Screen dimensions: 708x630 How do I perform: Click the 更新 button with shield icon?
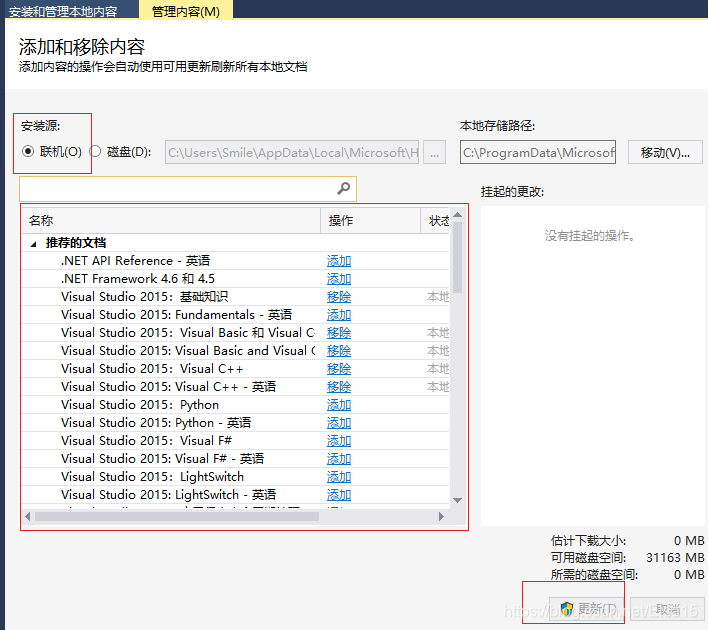(588, 609)
